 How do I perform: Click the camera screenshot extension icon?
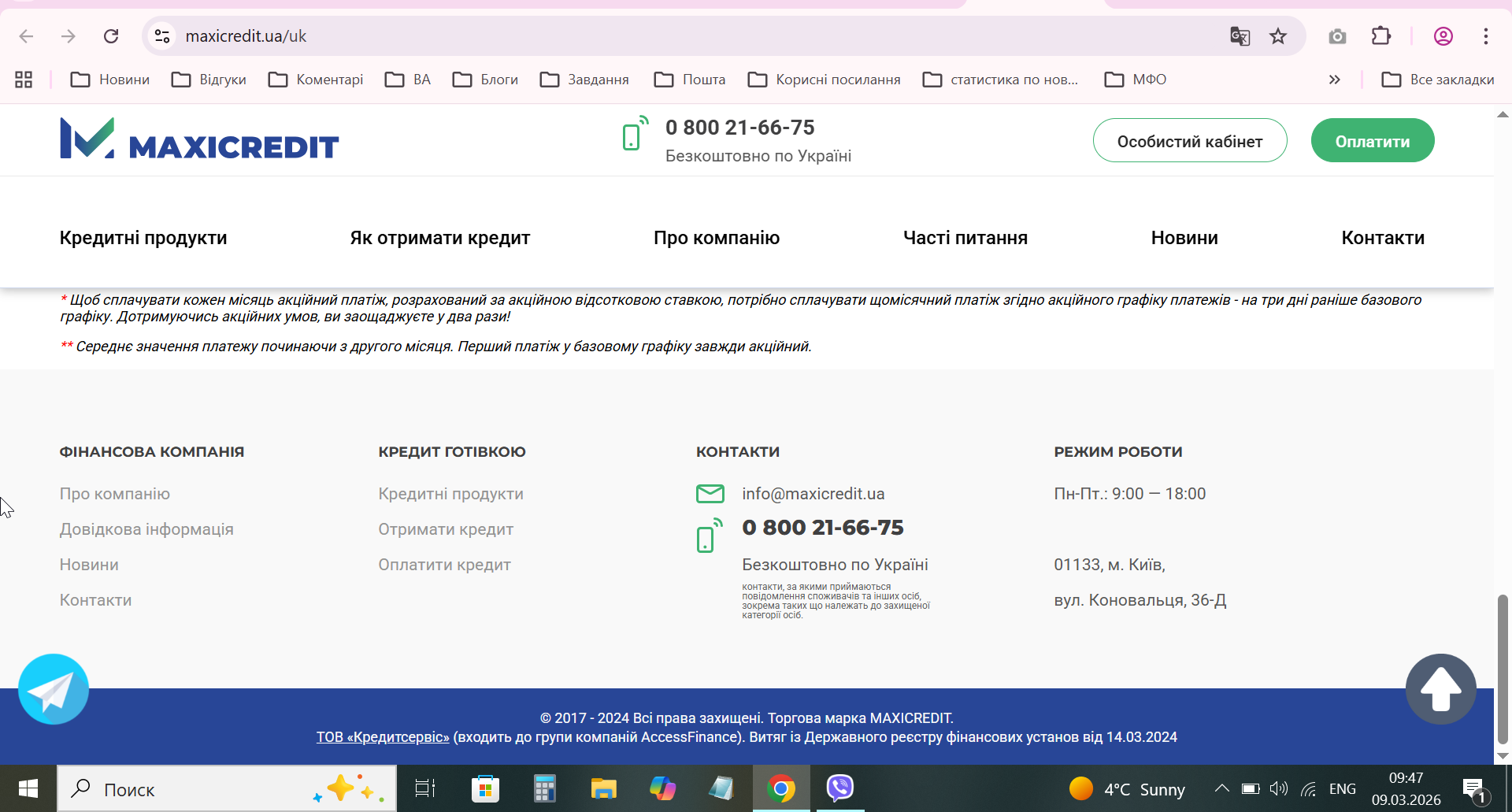1337,36
